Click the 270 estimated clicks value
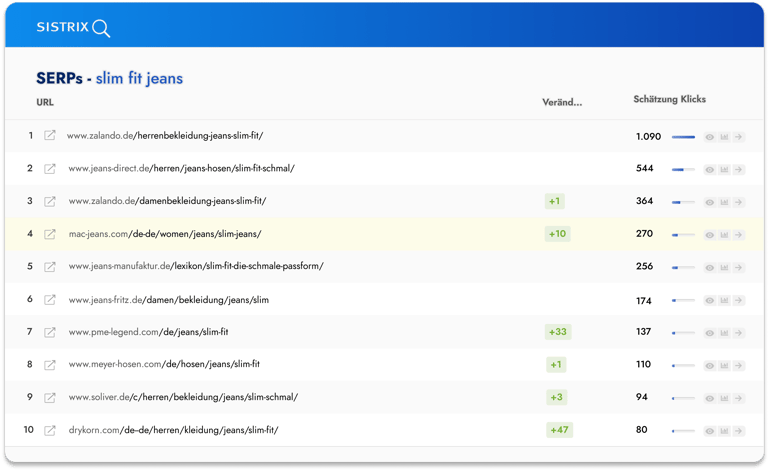Viewport: 768px width, 470px height. tap(645, 234)
